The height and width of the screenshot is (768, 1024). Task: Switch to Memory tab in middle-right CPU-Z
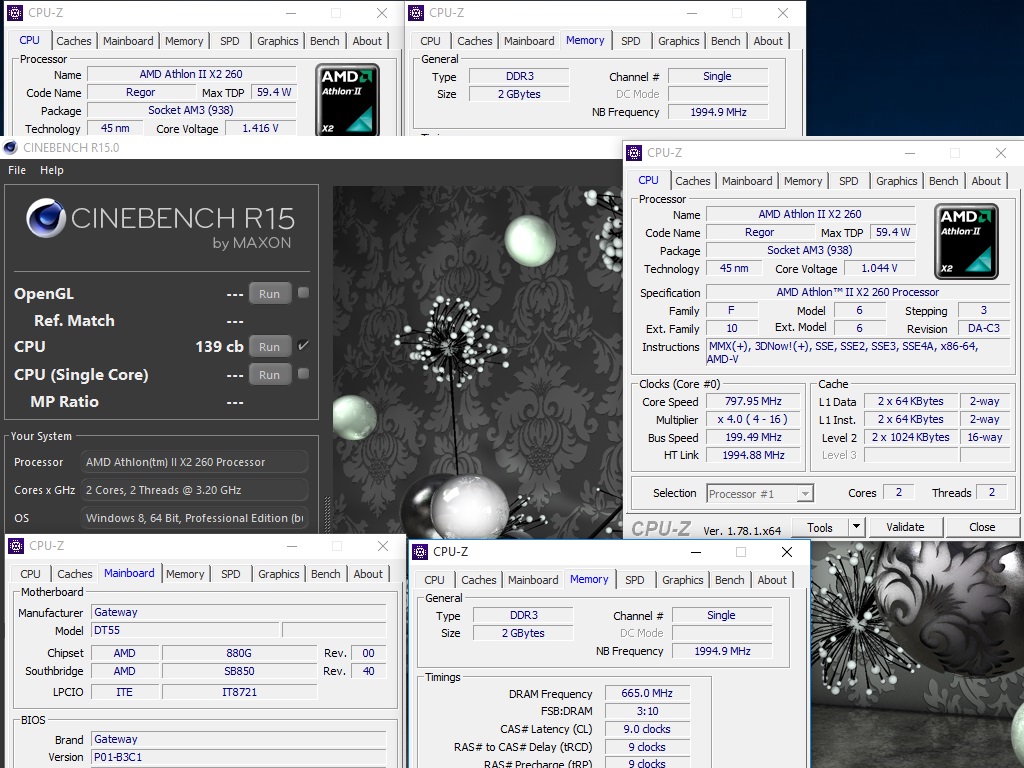803,181
